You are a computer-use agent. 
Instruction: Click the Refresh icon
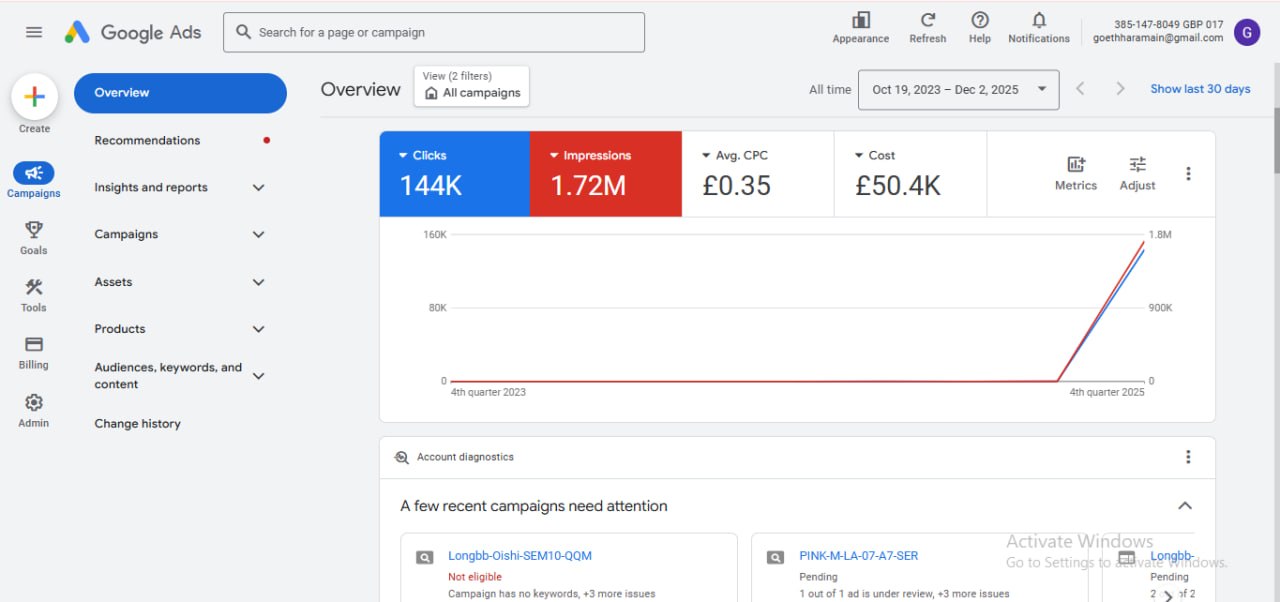[928, 20]
